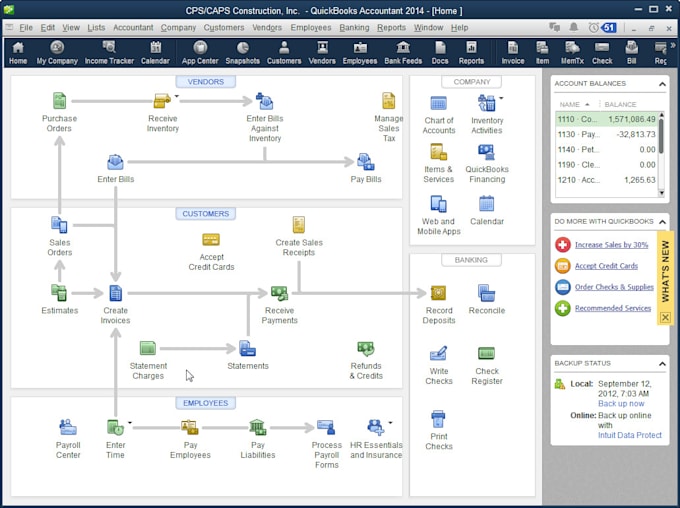Open Estimates icon
This screenshot has height=508, width=680.
tap(59, 293)
